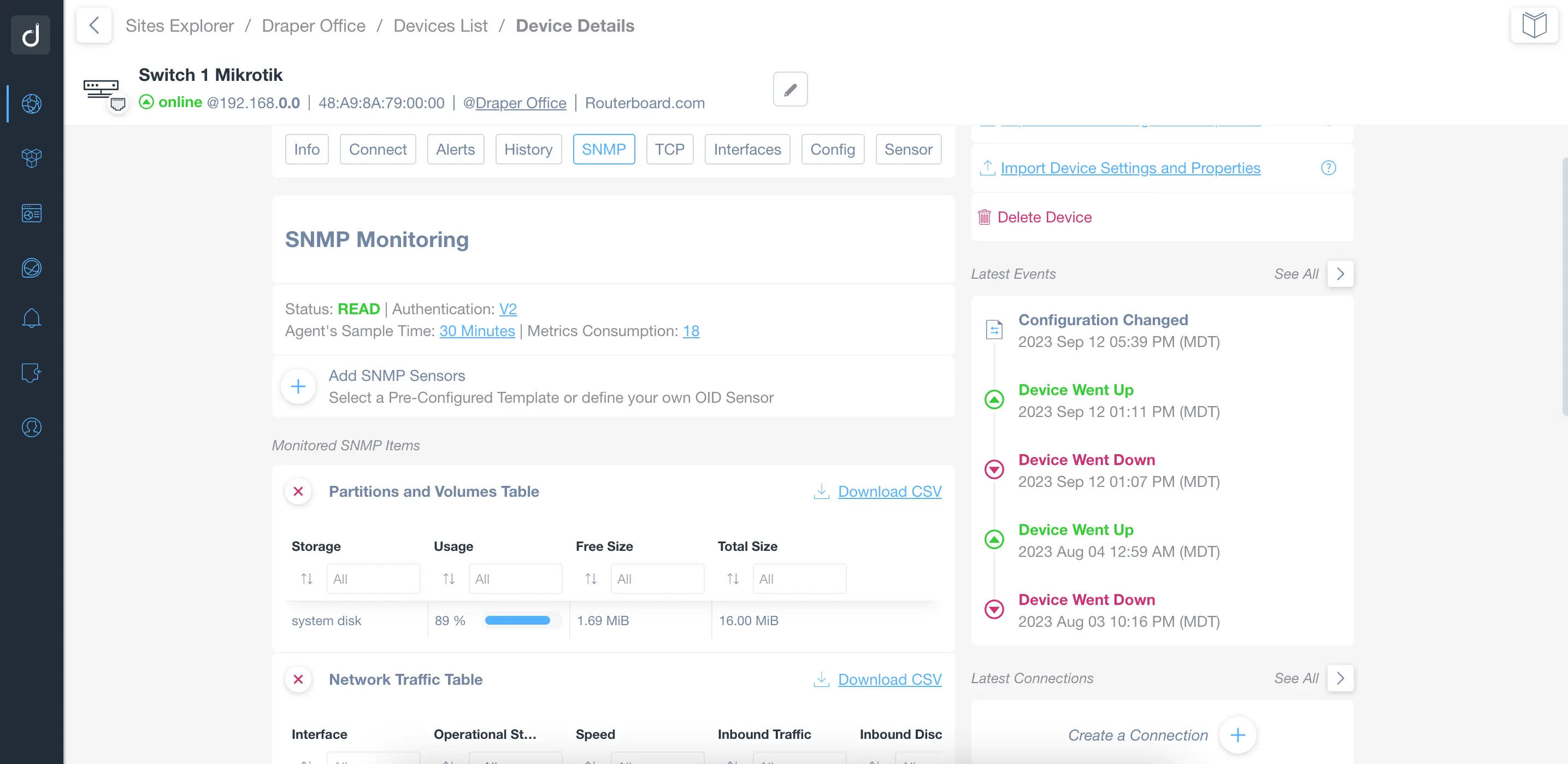
Task: Select the SNMP tab
Action: (604, 149)
